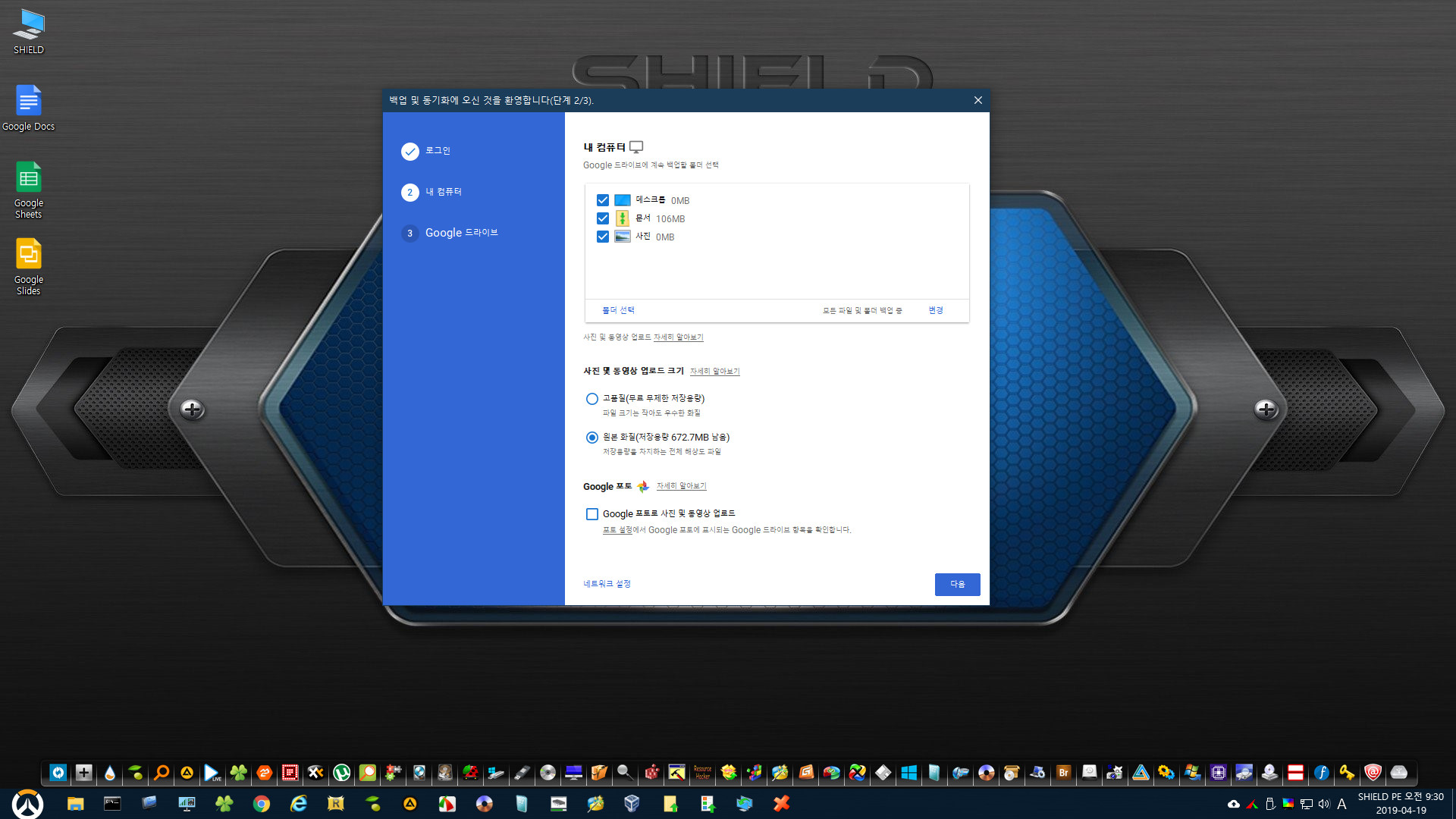Open the red shield @ icon in dock

click(x=1373, y=773)
